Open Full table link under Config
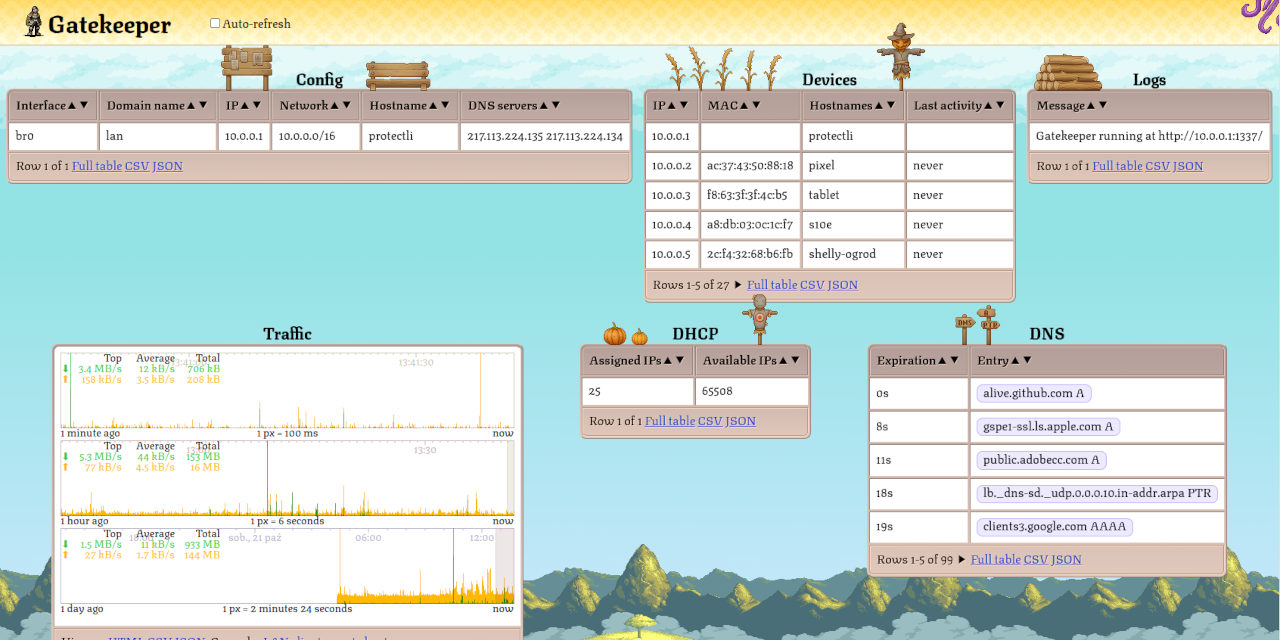Viewport: 1280px width, 640px height. click(97, 166)
